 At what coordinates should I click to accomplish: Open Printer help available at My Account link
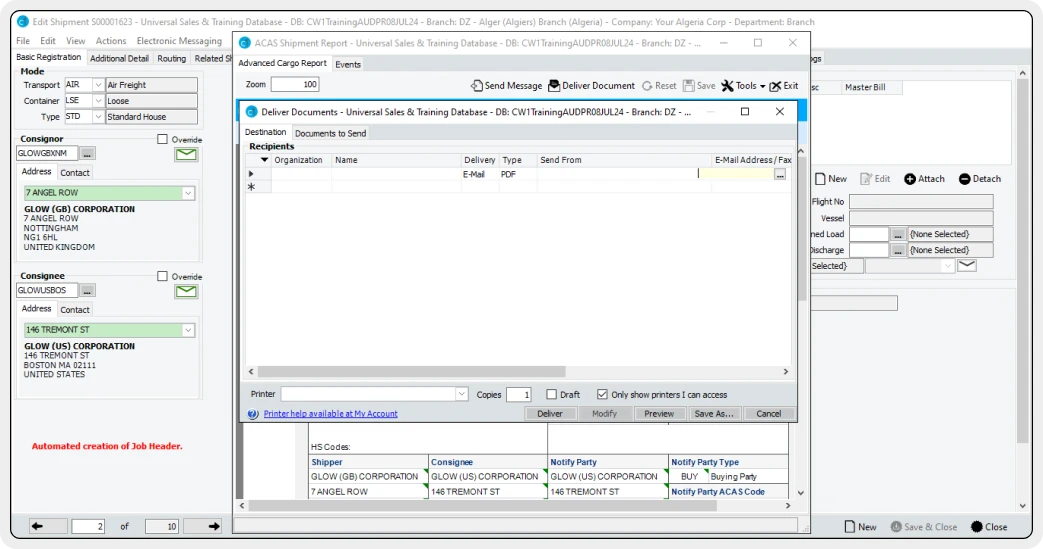click(x=330, y=414)
